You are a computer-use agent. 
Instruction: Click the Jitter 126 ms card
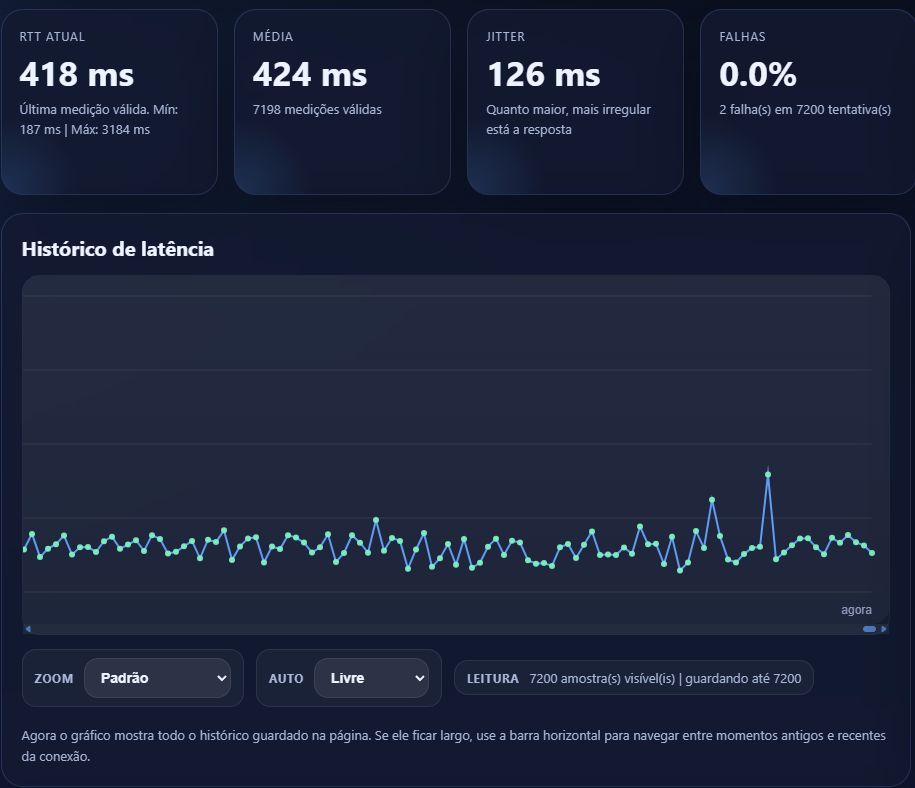575,102
